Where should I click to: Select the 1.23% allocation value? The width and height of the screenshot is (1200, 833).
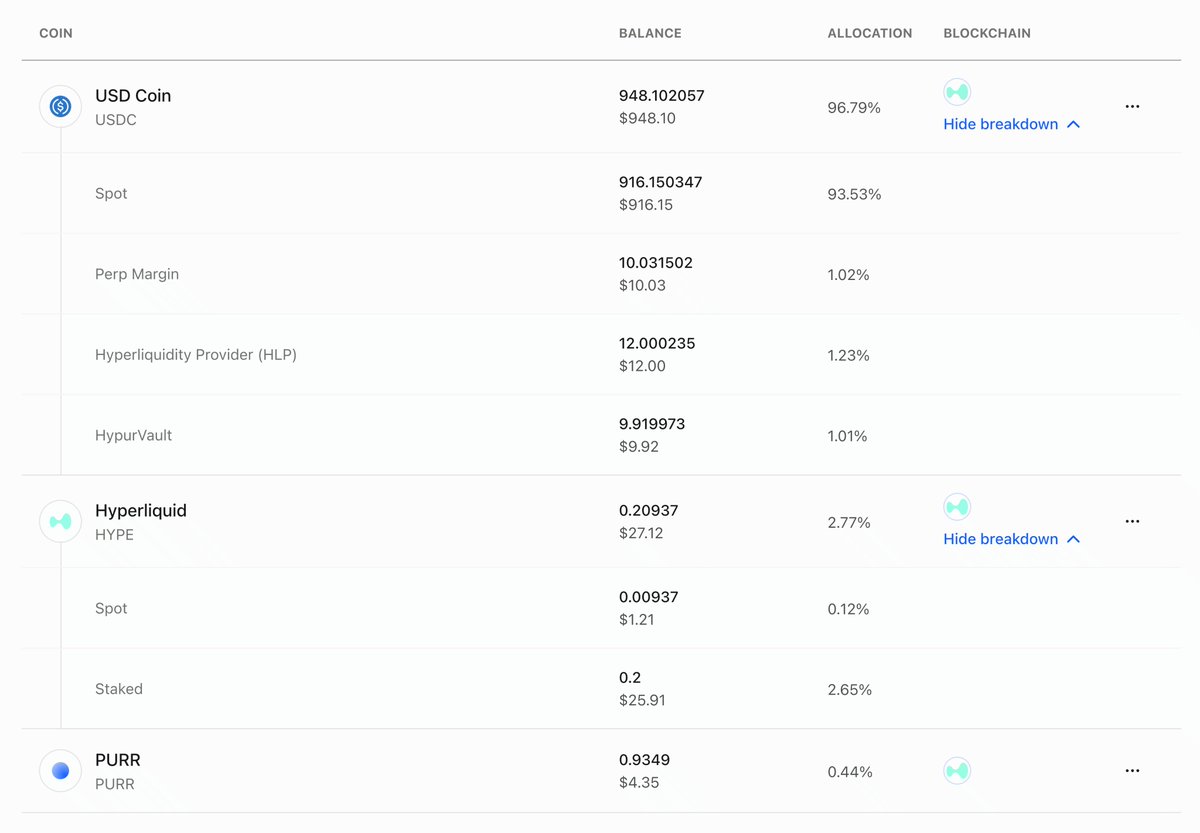point(848,355)
